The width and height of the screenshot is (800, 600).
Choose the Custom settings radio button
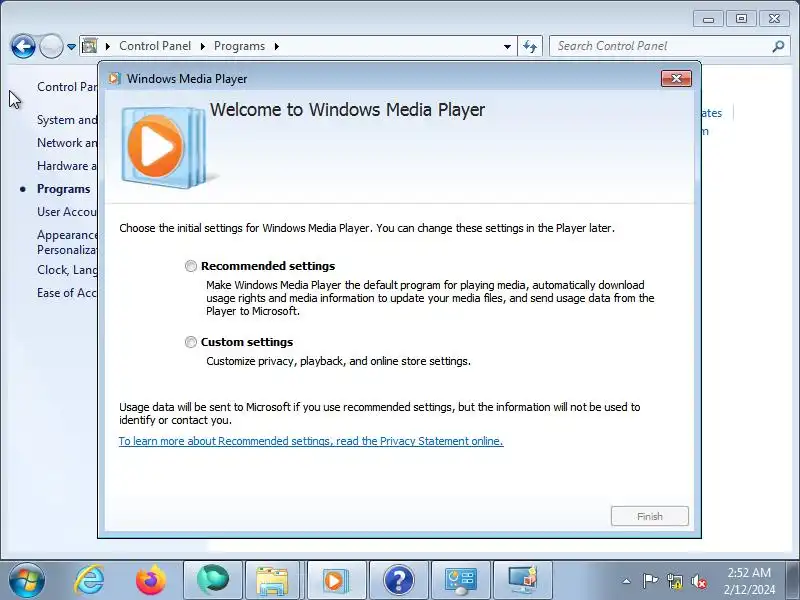click(191, 342)
